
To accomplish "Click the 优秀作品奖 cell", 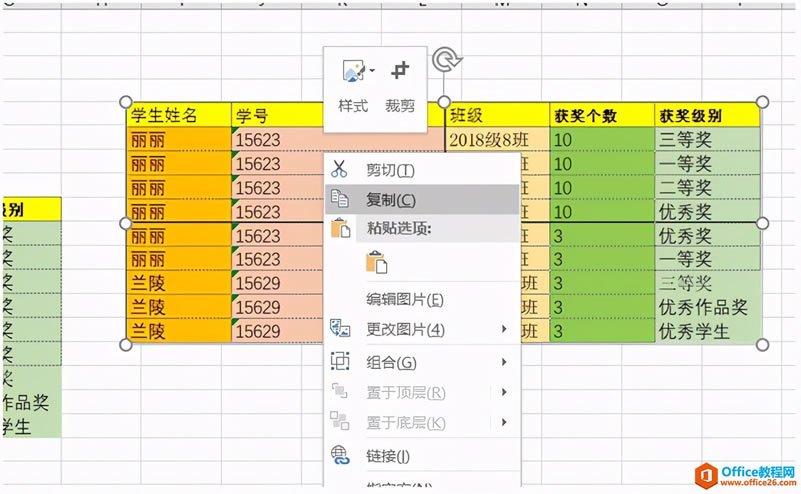I will (x=709, y=307).
